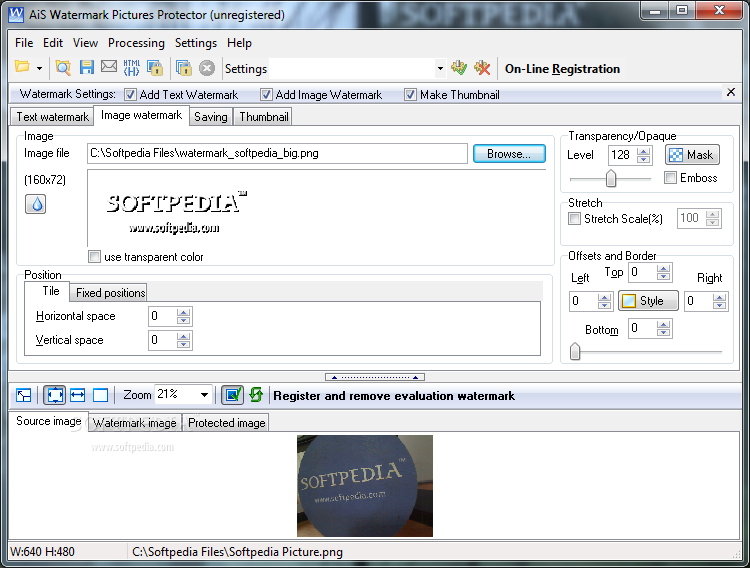The width and height of the screenshot is (750, 568).
Task: Switch to Protected image tab
Action: click(226, 423)
